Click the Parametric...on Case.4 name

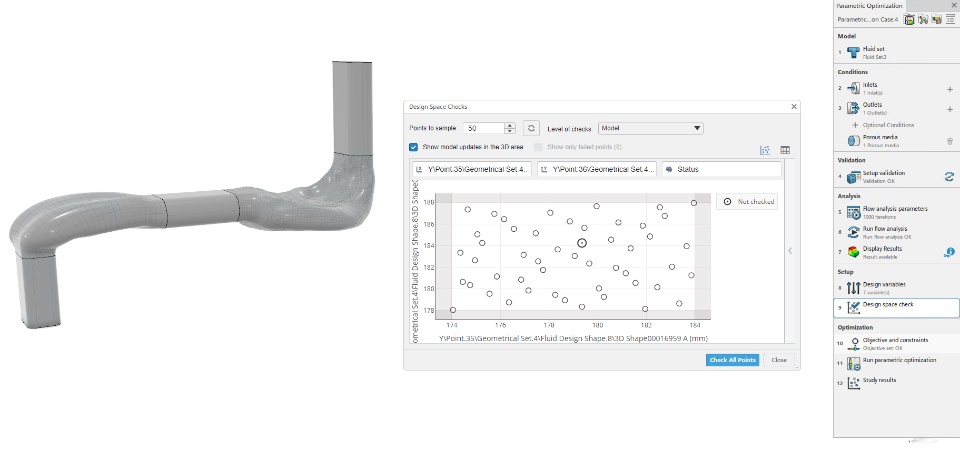[x=868, y=20]
